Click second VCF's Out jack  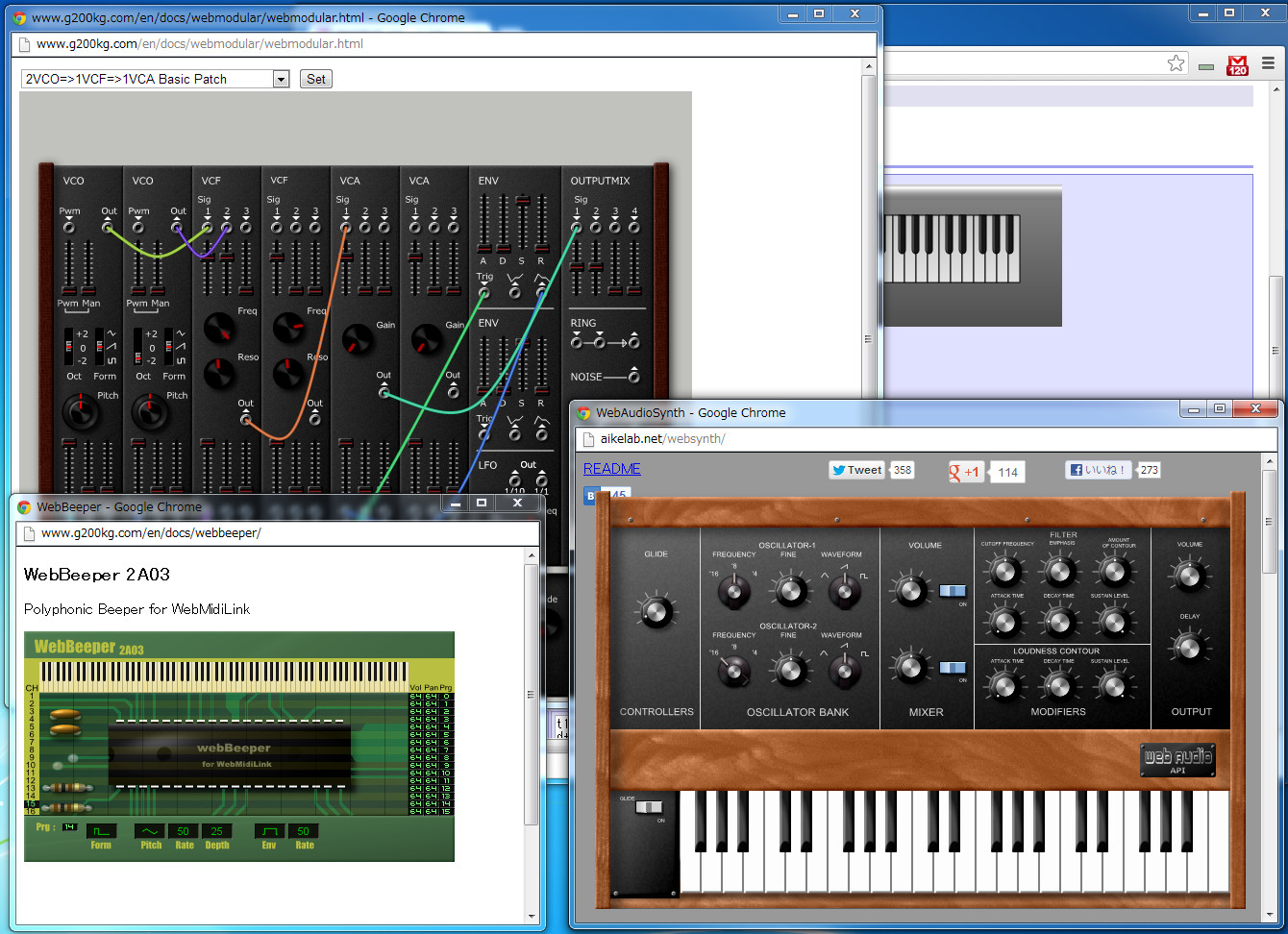click(x=314, y=419)
